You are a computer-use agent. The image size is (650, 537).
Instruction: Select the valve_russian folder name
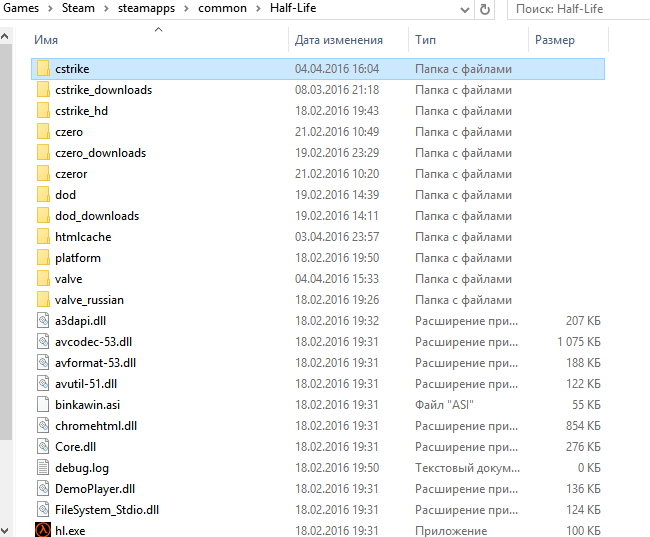click(x=89, y=300)
